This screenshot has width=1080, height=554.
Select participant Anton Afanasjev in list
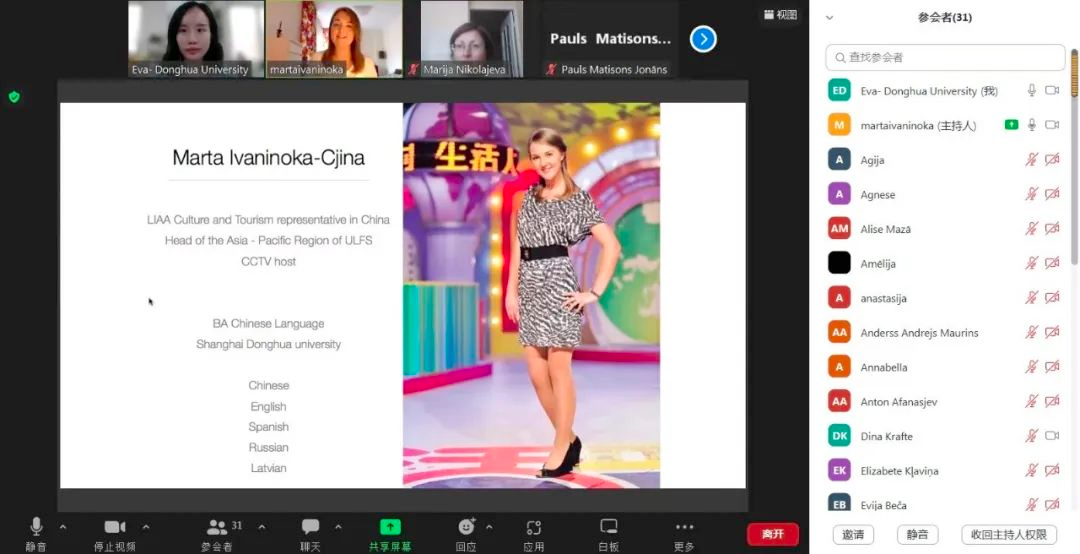(x=944, y=401)
